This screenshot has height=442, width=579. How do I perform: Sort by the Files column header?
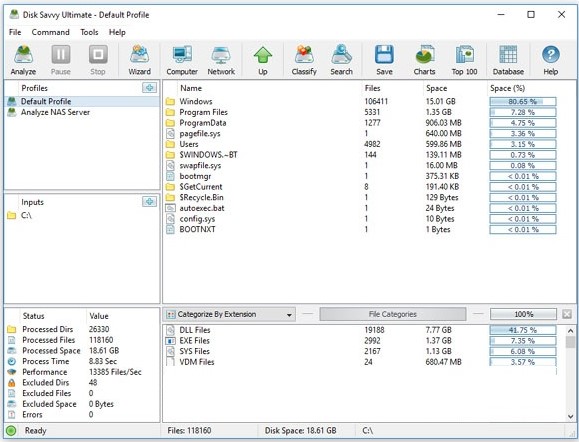372,88
